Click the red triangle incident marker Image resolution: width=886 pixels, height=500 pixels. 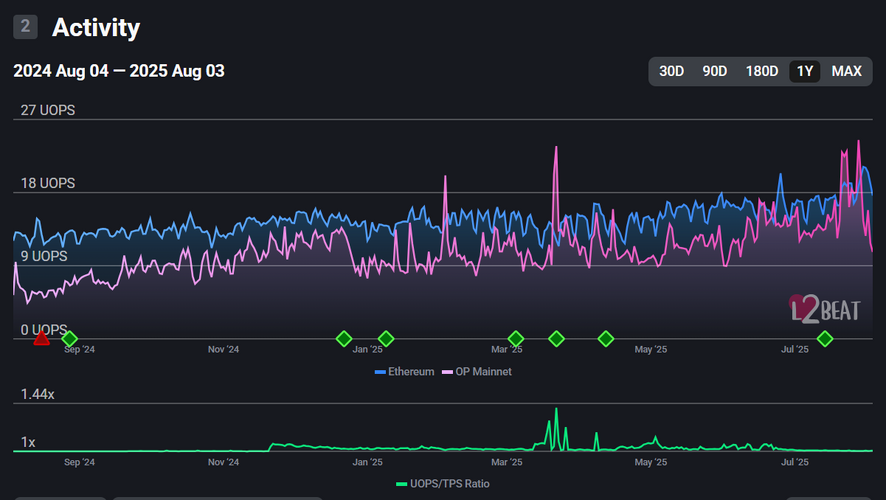[41, 339]
